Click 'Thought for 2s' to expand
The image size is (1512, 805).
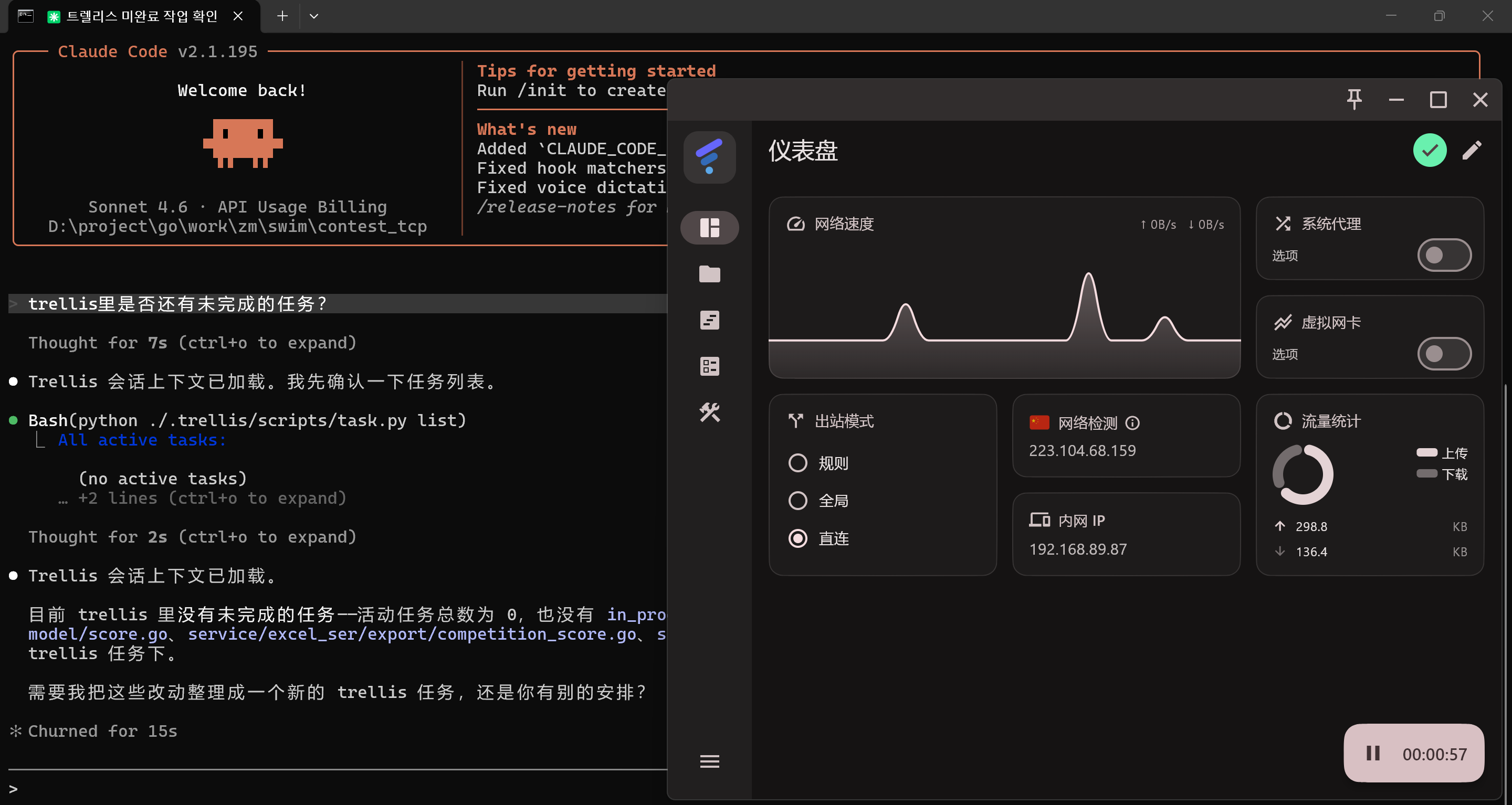[192, 537]
